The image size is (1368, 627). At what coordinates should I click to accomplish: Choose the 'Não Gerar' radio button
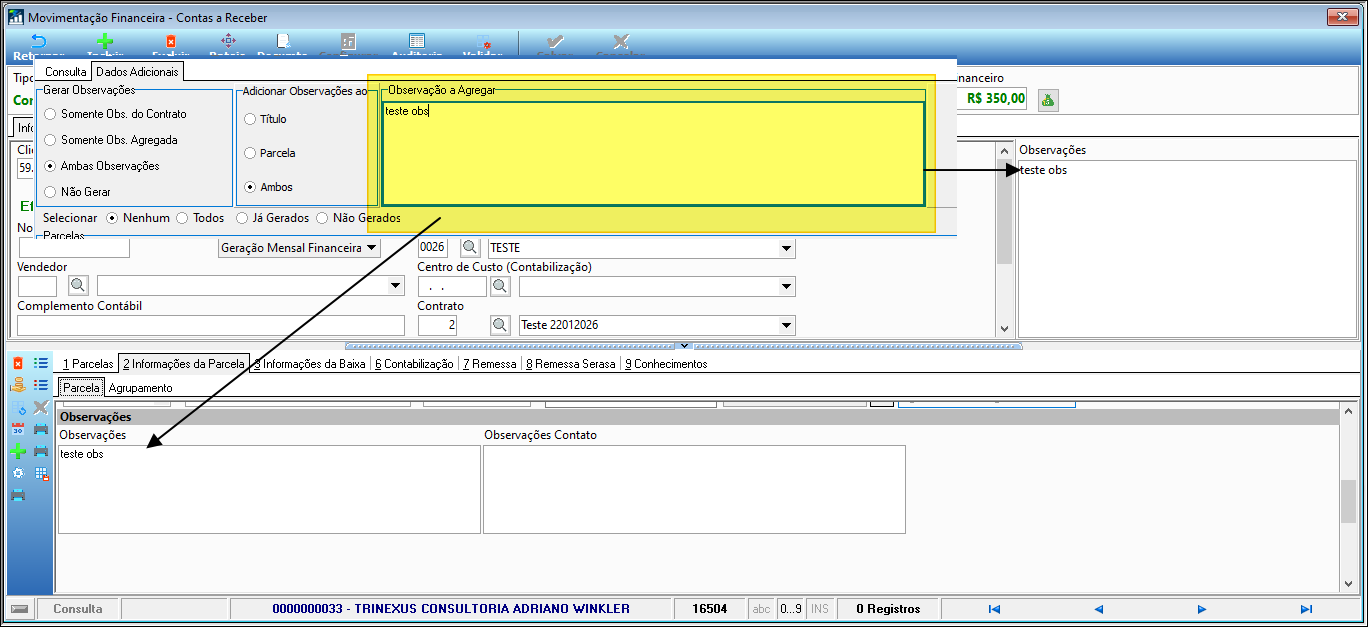pos(51,191)
